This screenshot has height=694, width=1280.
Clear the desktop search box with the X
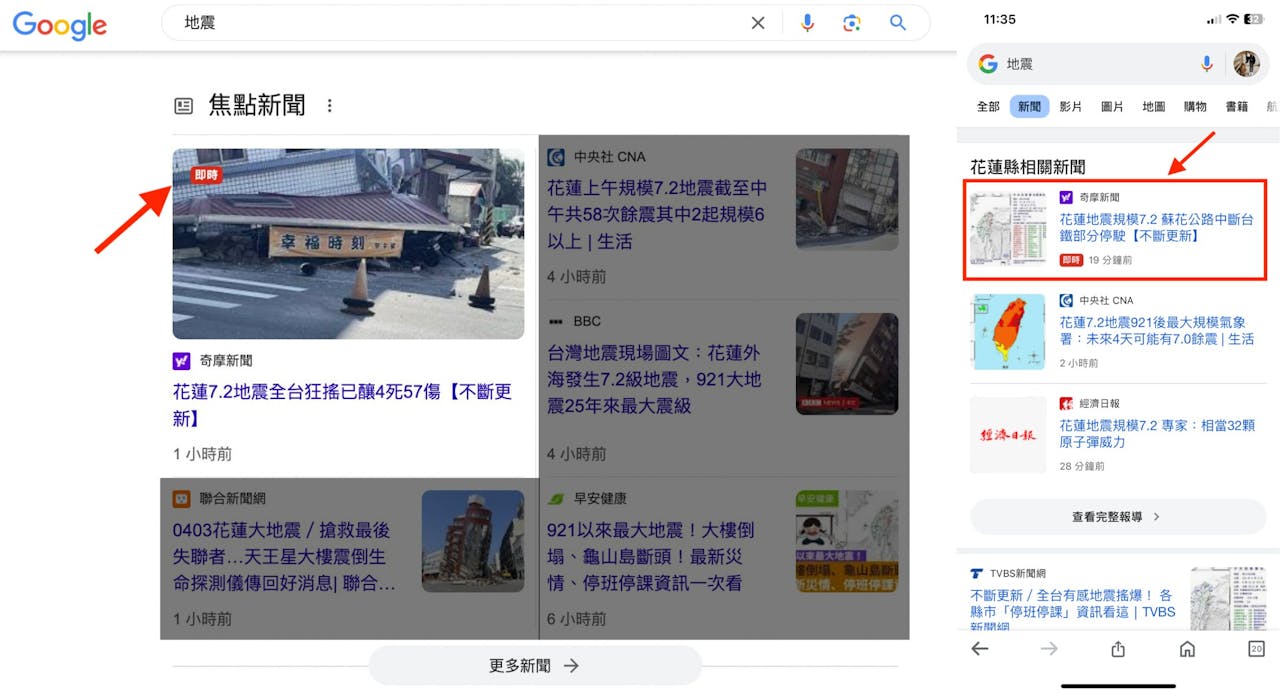pos(758,23)
